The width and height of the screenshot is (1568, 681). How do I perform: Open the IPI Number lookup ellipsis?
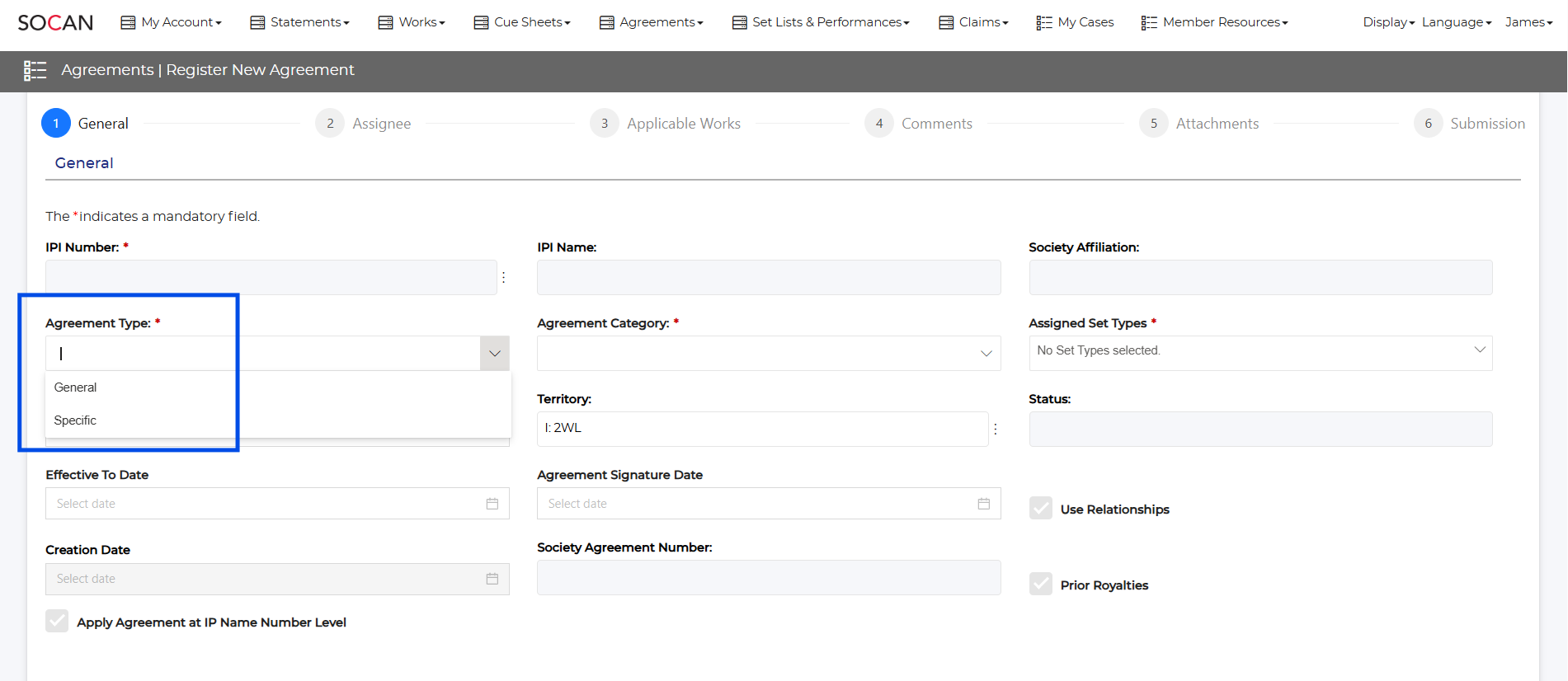click(503, 278)
